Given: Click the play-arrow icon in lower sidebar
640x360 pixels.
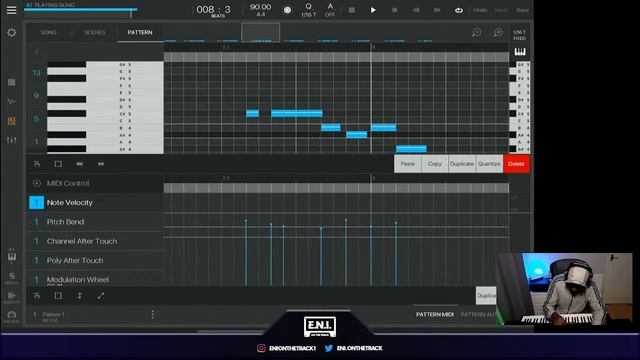Looking at the screenshot, I should [11, 297].
